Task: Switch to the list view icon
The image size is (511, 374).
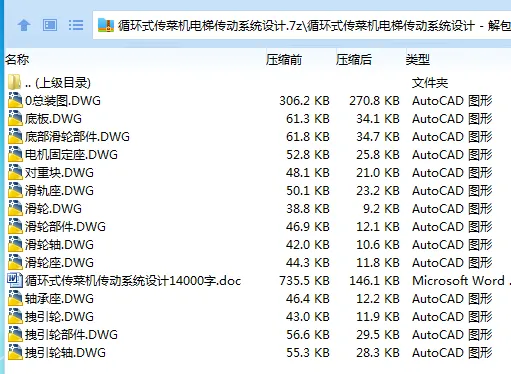Action: 76,25
